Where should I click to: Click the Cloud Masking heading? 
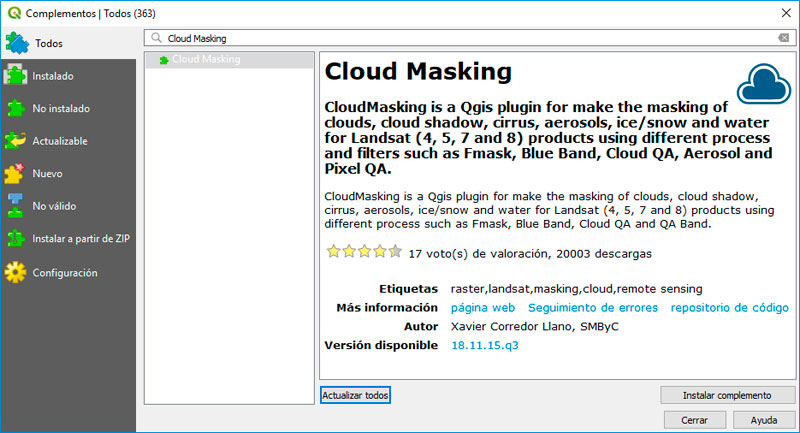[x=418, y=71]
